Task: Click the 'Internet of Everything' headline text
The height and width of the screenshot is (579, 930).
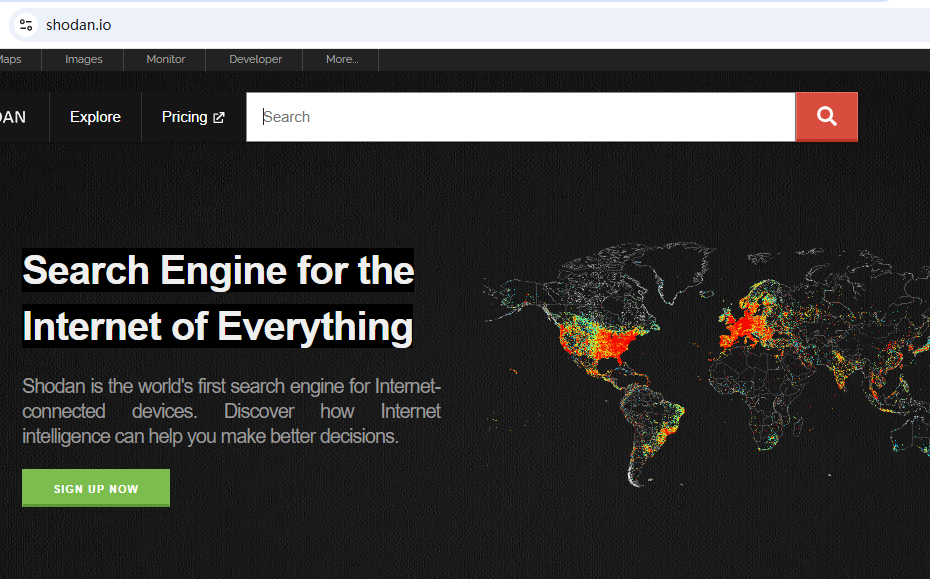Action: point(218,326)
